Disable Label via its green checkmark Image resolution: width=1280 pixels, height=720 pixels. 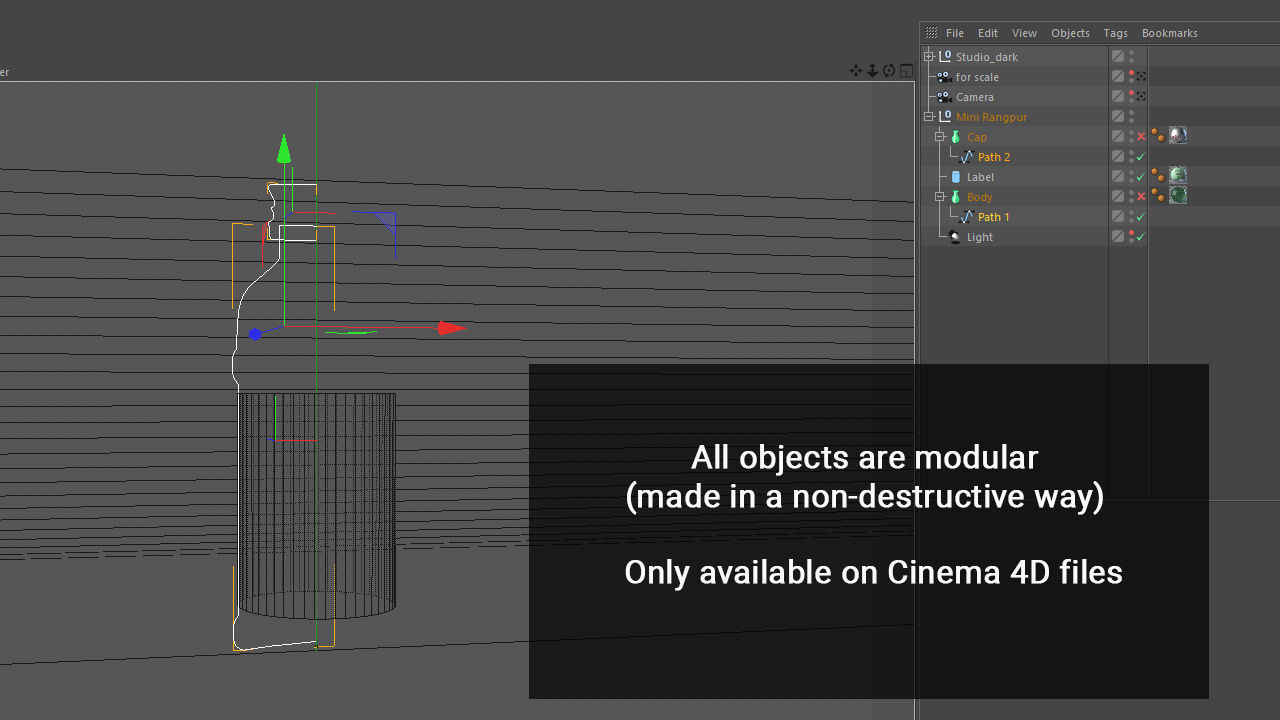pos(1141,177)
